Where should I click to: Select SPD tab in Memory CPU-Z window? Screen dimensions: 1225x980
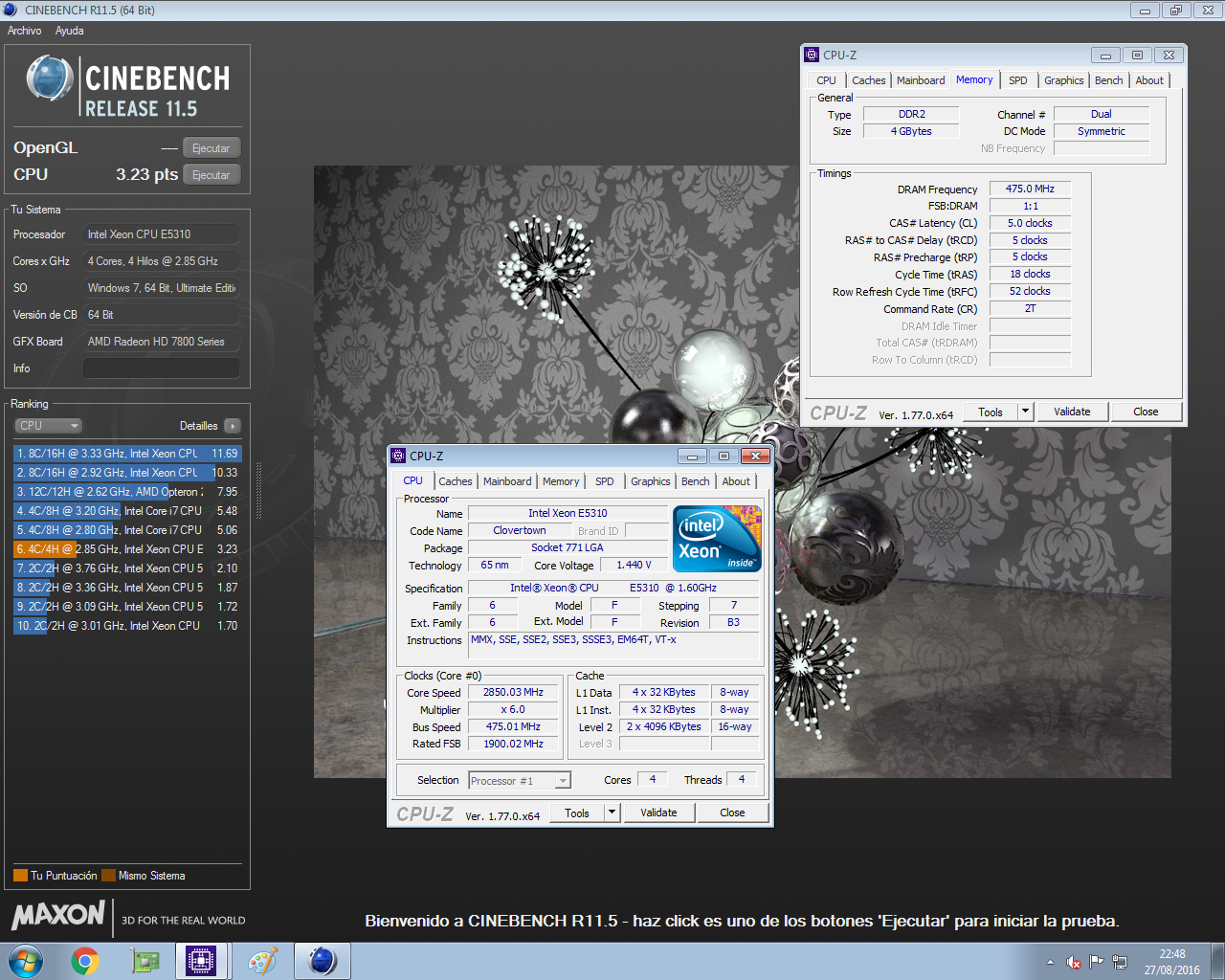[1018, 80]
